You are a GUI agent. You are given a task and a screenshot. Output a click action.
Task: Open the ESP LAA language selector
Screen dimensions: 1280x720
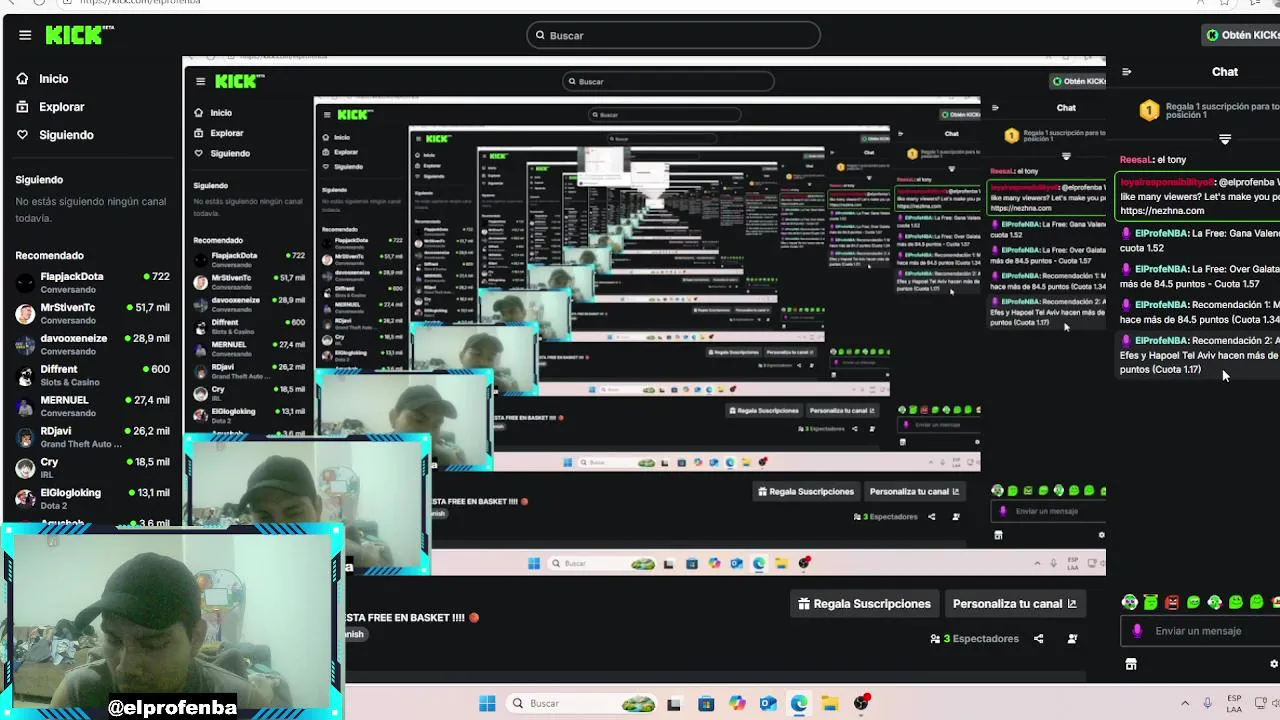1234,703
